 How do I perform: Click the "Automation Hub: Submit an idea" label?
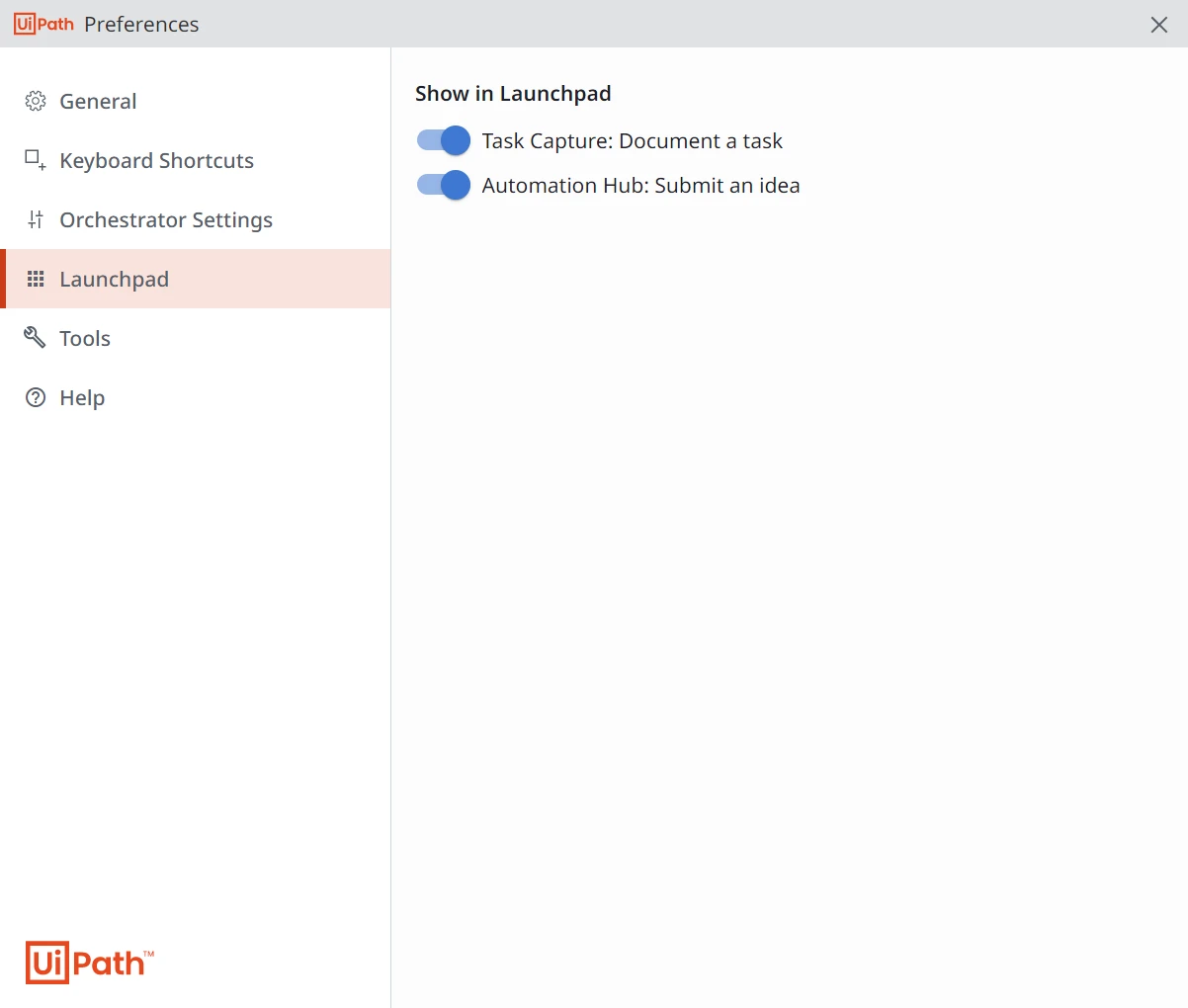pos(640,186)
